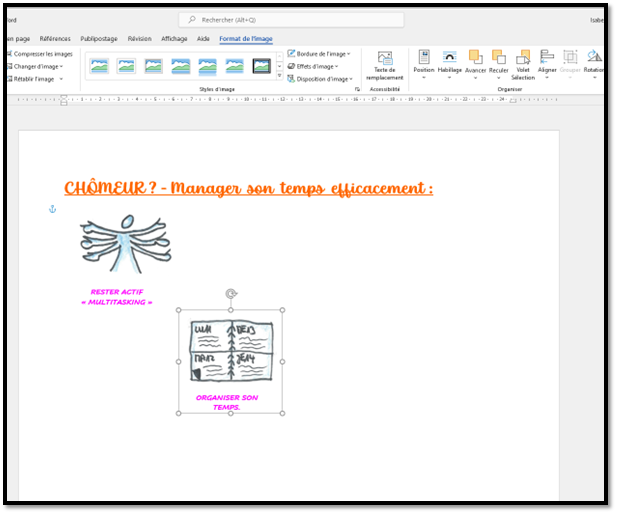Open Bordure de l'image dropdown

click(319, 54)
